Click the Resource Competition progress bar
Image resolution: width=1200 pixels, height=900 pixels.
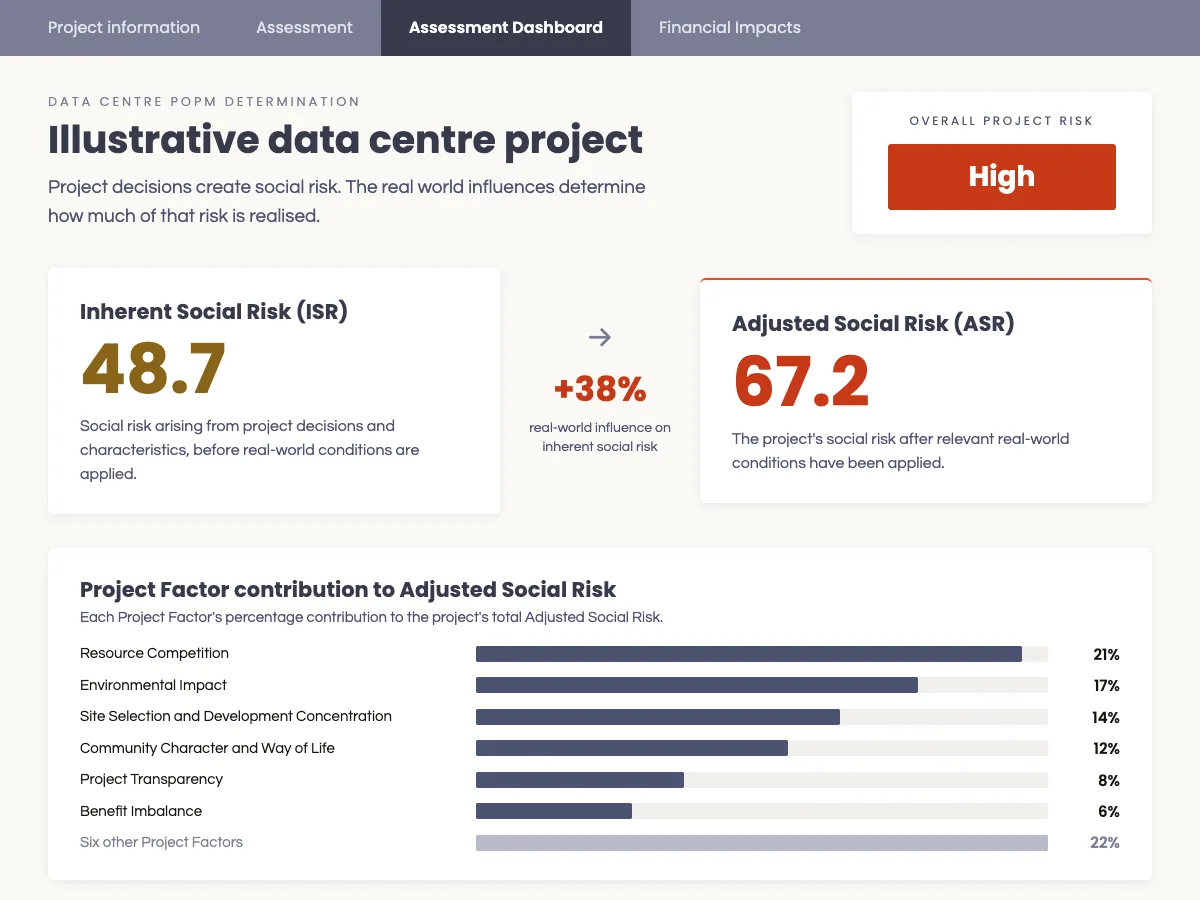pos(762,654)
